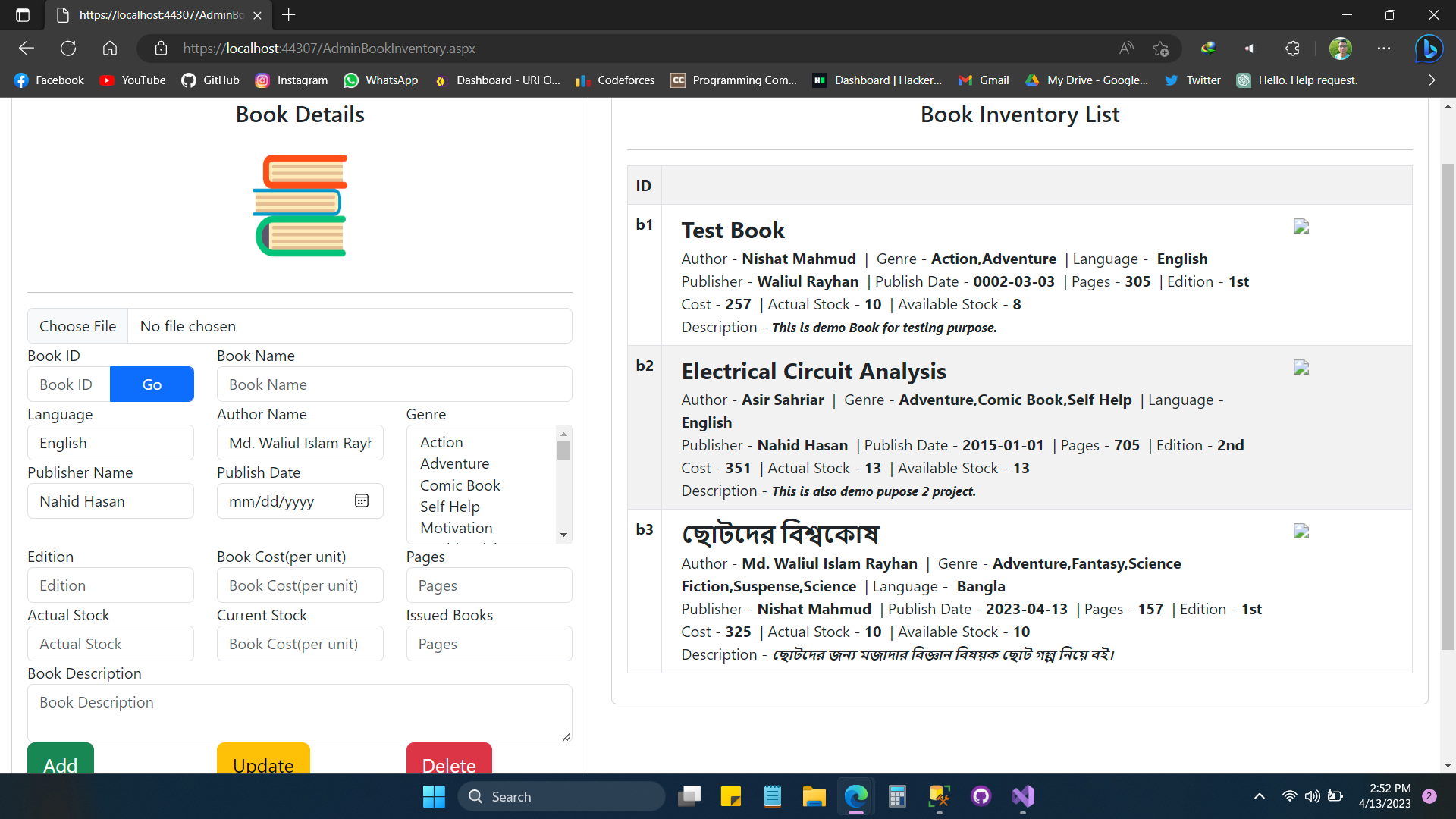1456x819 pixels.
Task: Select the Self Help genre option
Action: [x=450, y=507]
